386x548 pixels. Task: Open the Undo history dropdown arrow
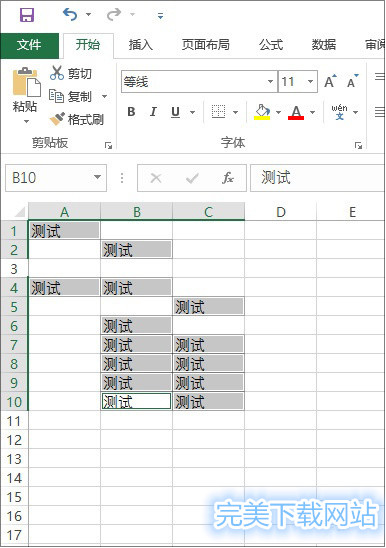(x=88, y=15)
